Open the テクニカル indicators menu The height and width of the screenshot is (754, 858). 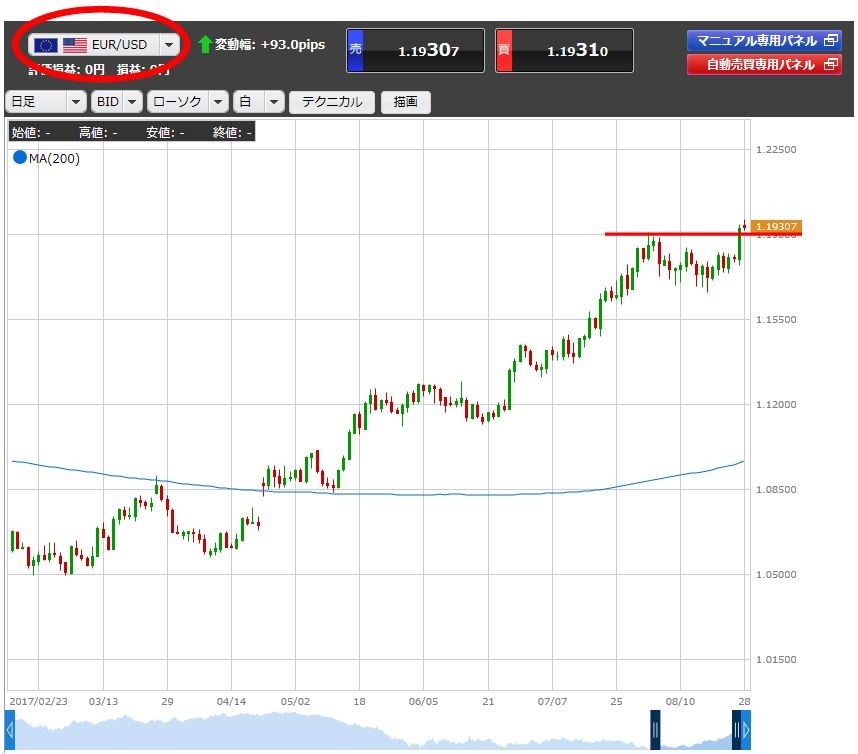332,102
